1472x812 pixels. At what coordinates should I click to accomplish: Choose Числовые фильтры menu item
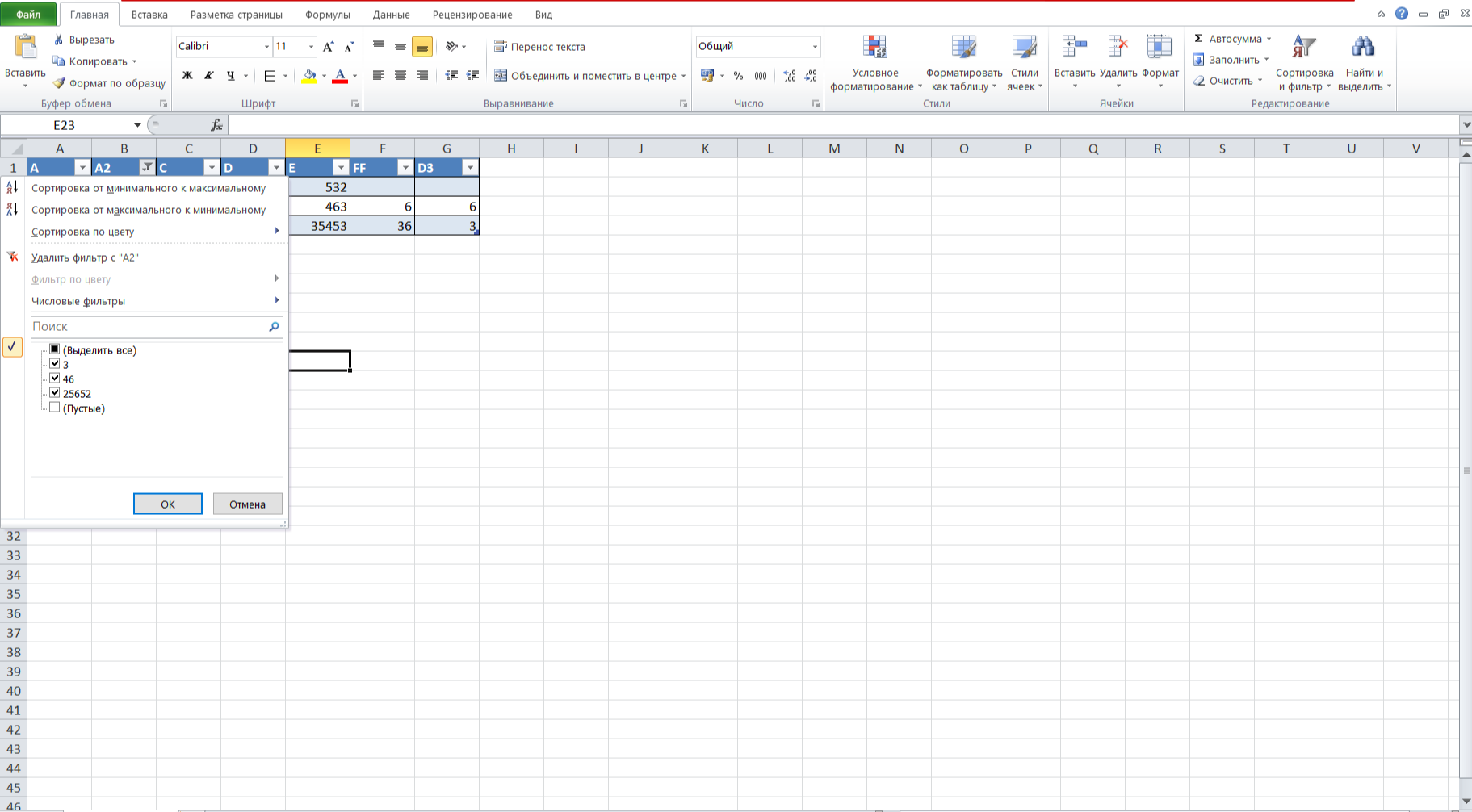[78, 301]
